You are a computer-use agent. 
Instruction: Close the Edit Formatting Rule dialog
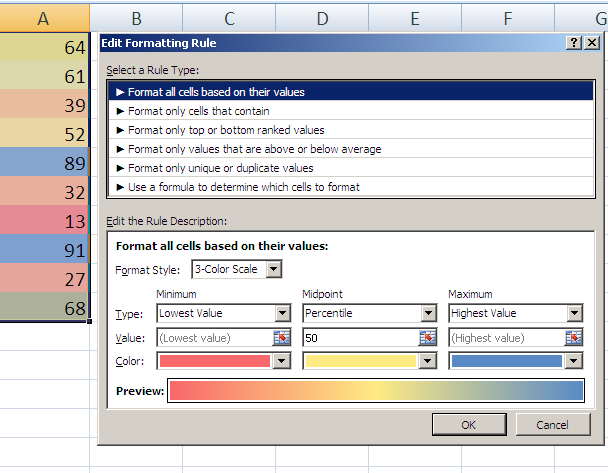point(592,43)
